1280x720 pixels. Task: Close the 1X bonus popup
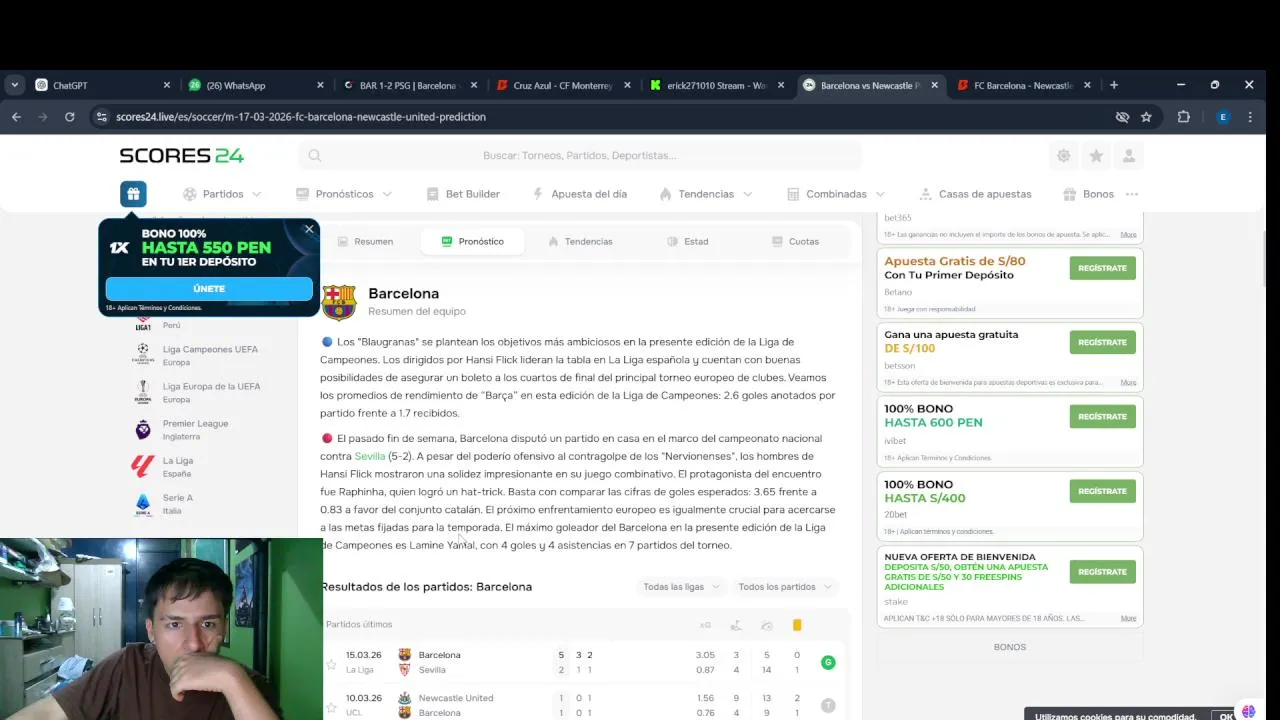point(309,229)
